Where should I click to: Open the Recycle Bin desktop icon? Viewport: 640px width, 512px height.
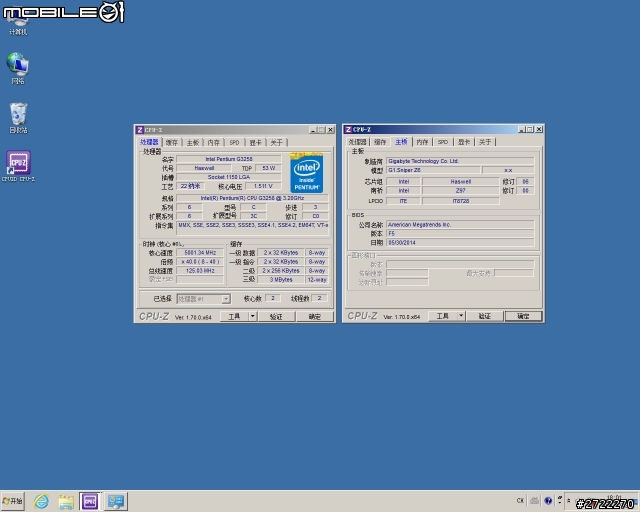[x=18, y=118]
